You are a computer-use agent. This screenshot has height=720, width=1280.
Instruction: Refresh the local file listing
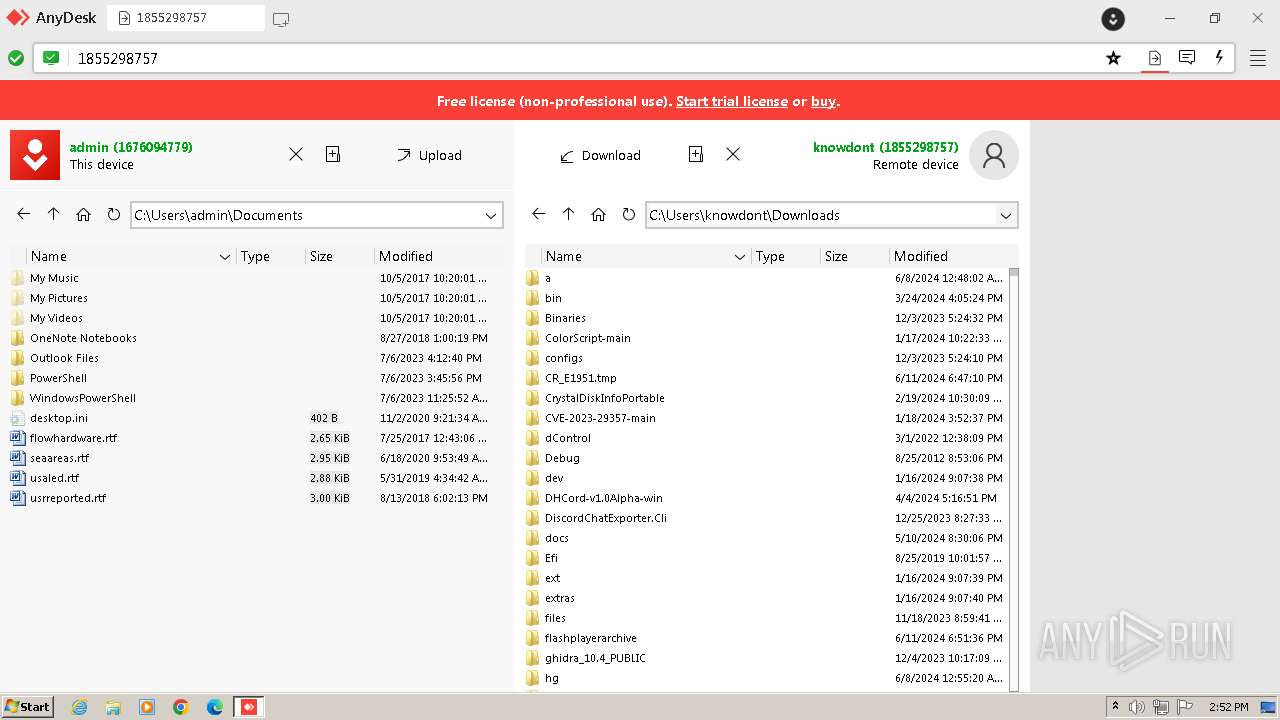[x=113, y=214]
